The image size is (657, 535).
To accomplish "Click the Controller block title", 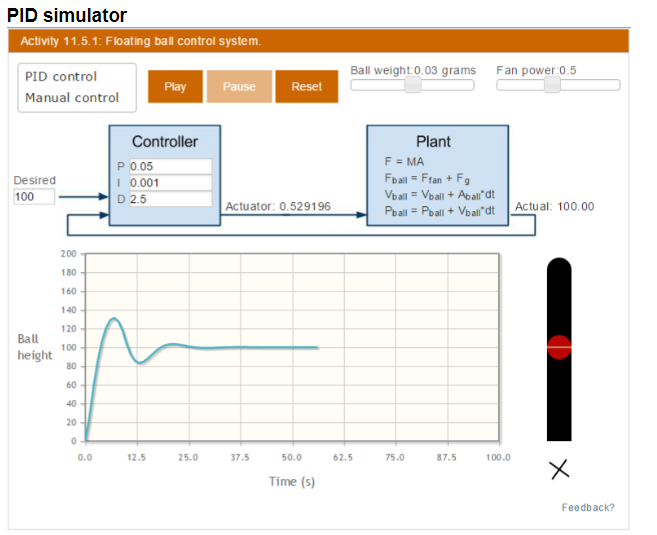I will (165, 142).
